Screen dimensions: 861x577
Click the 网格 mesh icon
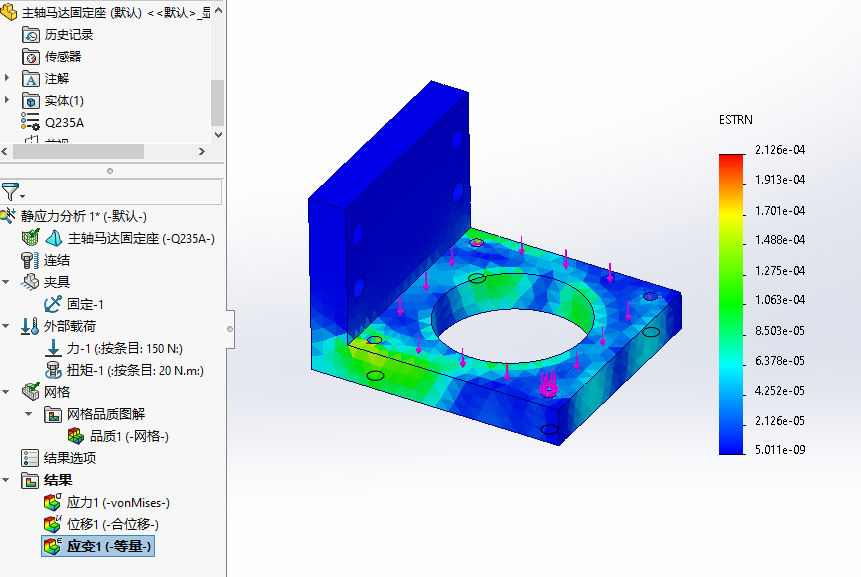pyautogui.click(x=31, y=391)
